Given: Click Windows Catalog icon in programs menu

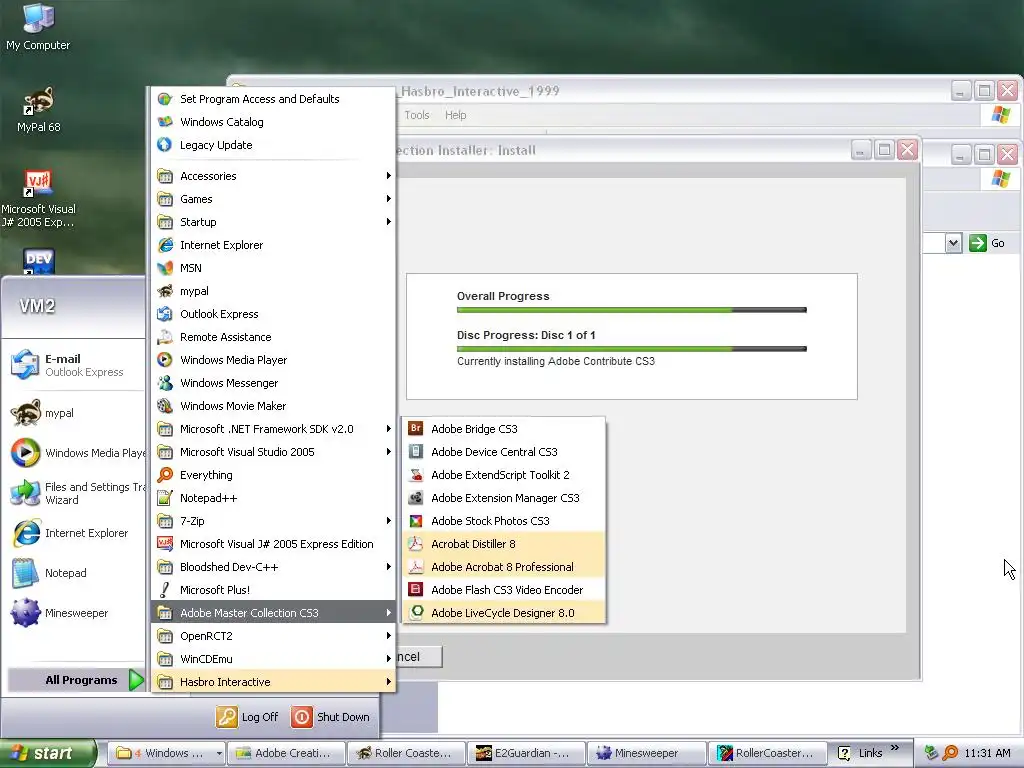Looking at the screenshot, I should pyautogui.click(x=165, y=122).
